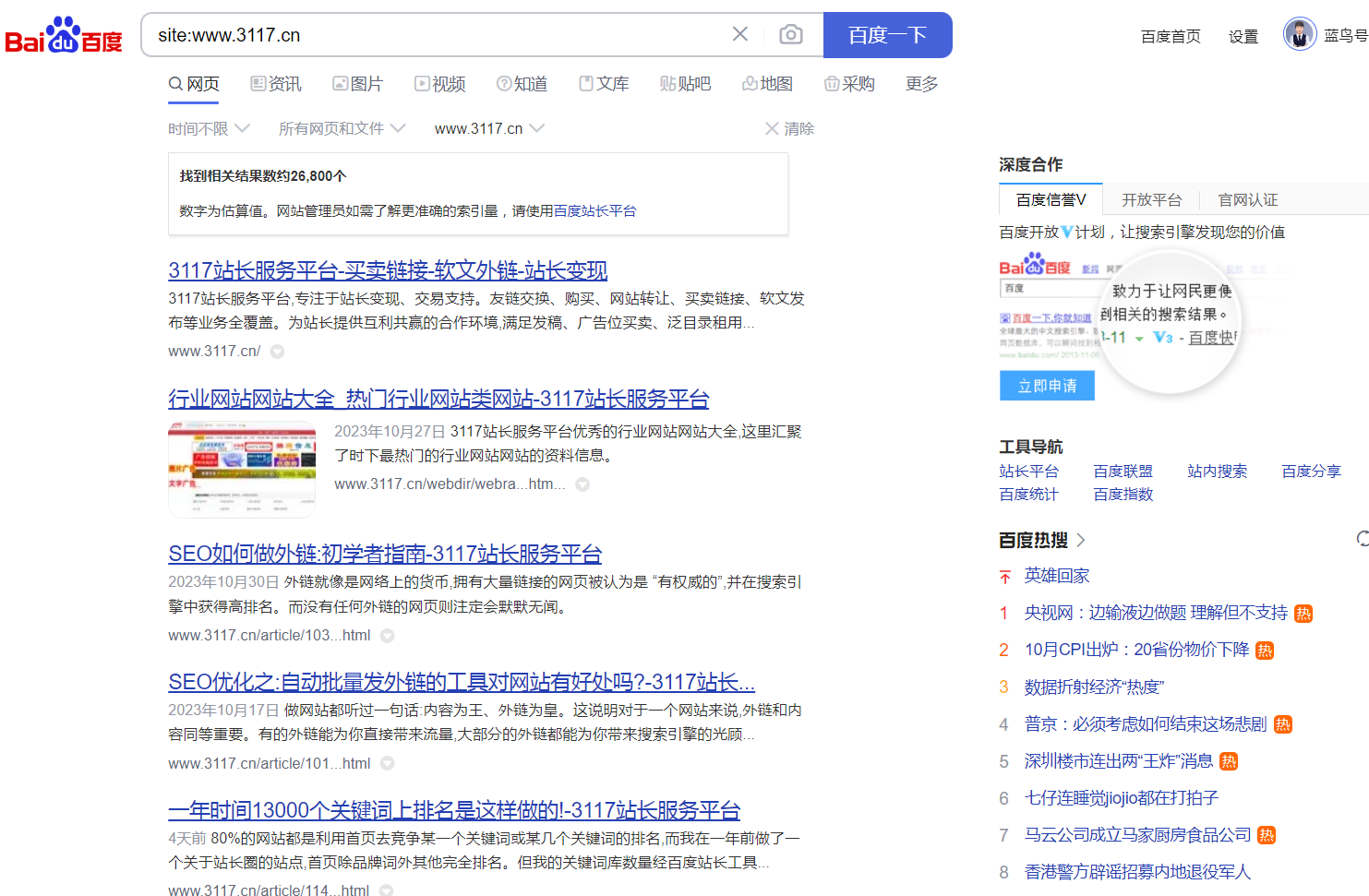
Task: Click snapshot arrow next to article/101...html
Action: pyautogui.click(x=388, y=764)
